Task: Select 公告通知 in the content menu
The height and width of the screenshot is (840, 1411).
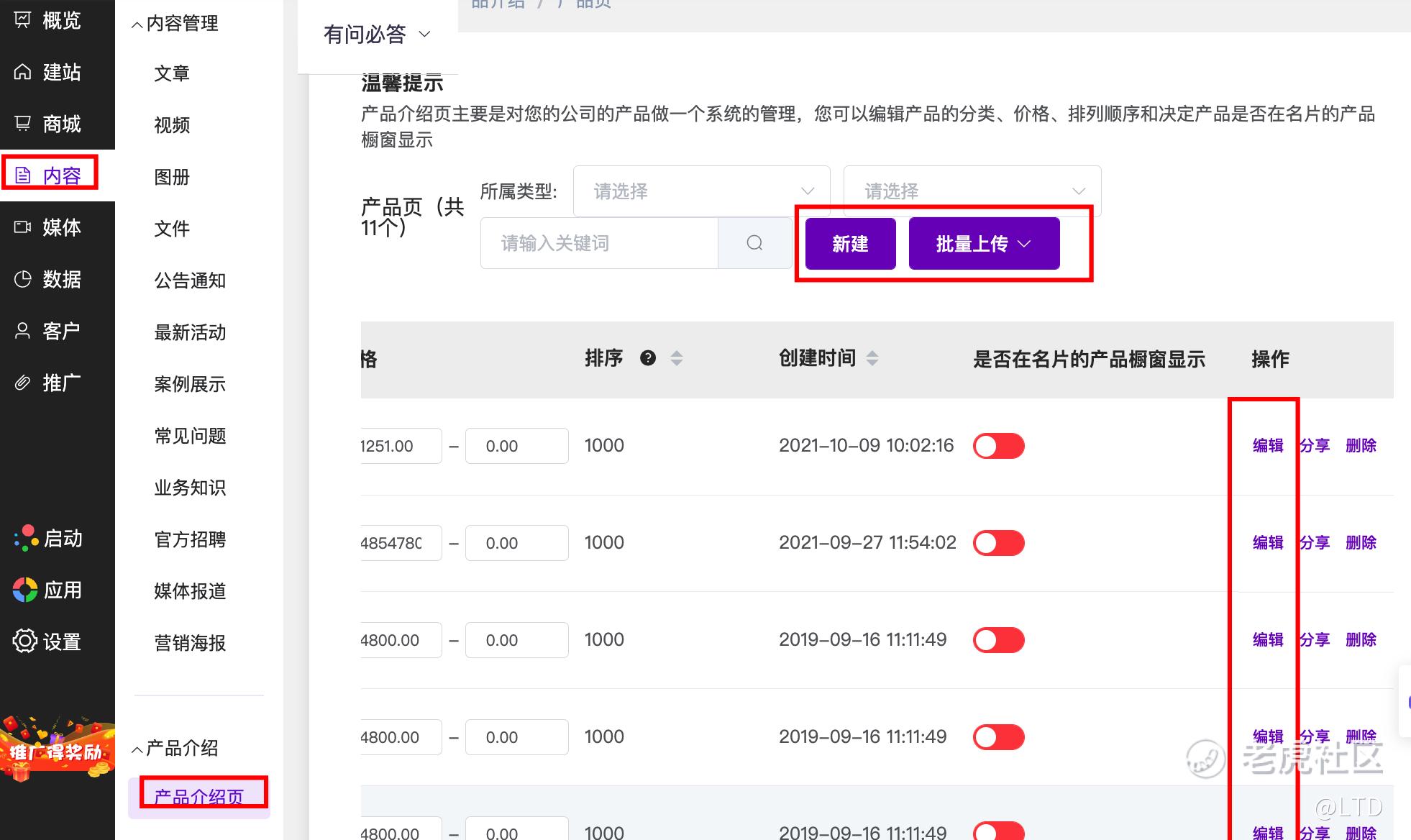Action: click(190, 280)
